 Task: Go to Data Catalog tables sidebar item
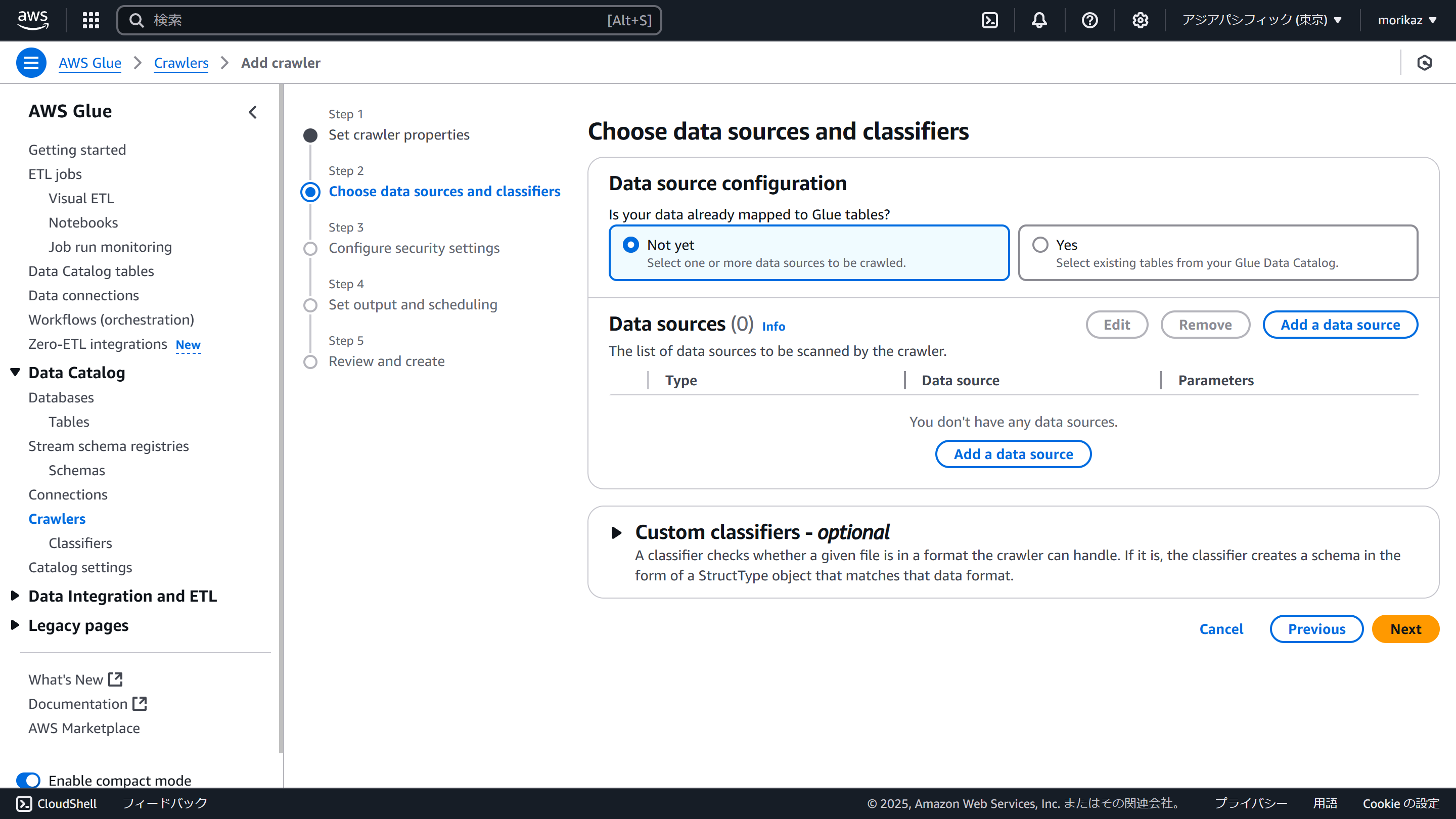click(91, 271)
